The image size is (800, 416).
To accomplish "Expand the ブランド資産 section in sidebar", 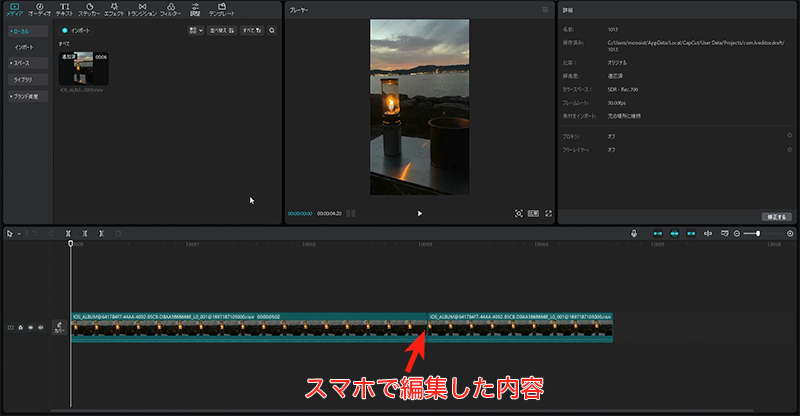I will pyautogui.click(x=28, y=96).
